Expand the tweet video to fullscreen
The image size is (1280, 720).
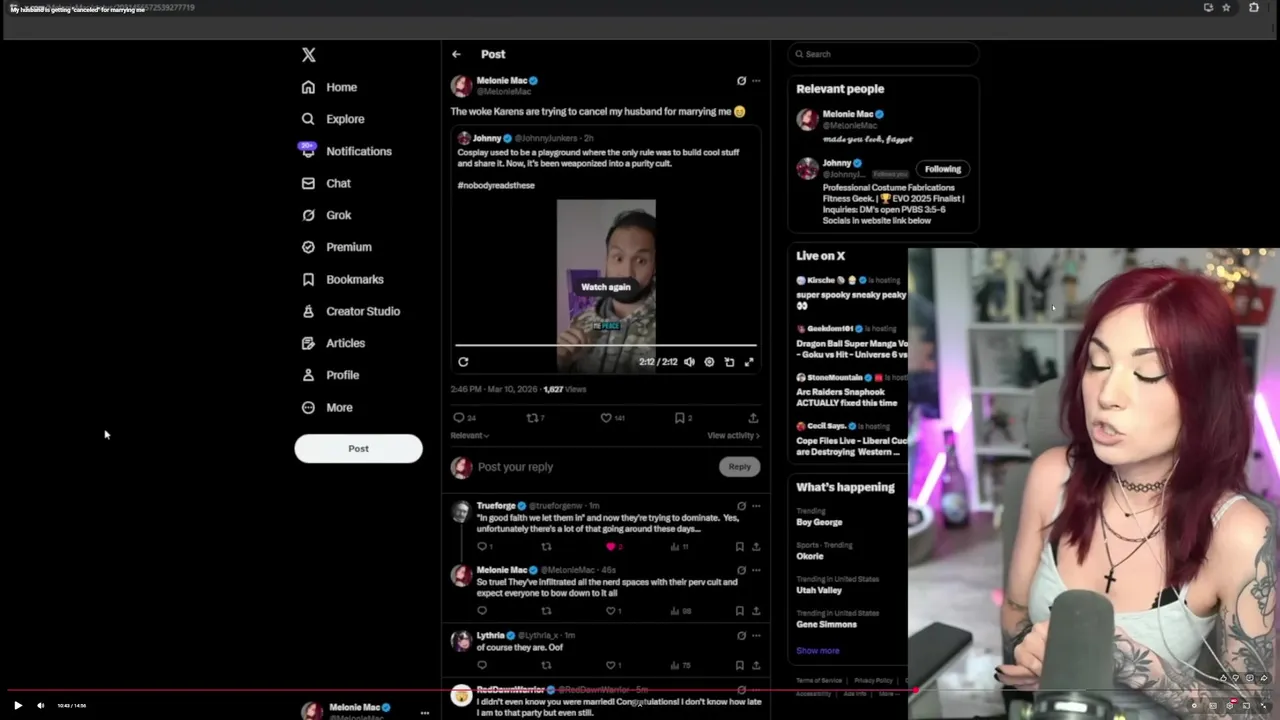click(748, 362)
